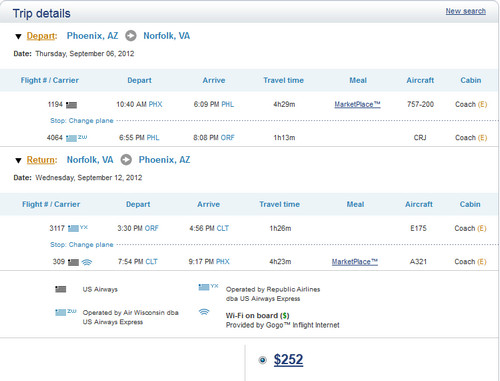Click the US Airways flag icon for flight 309
This screenshot has height=381, width=500.
point(73,262)
